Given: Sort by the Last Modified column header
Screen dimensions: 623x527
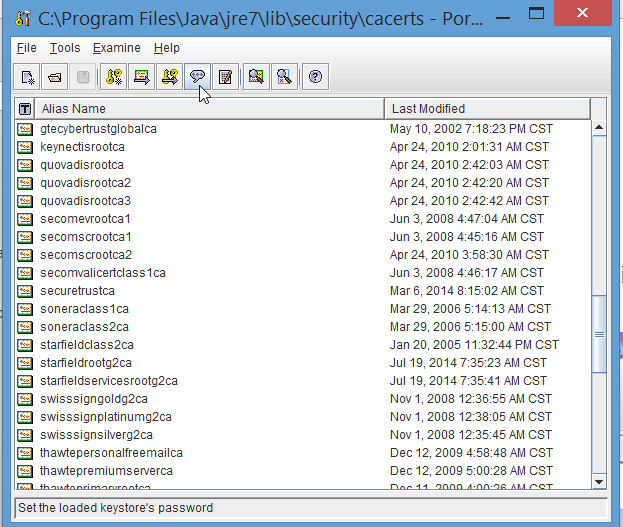Looking at the screenshot, I should pyautogui.click(x=488, y=108).
